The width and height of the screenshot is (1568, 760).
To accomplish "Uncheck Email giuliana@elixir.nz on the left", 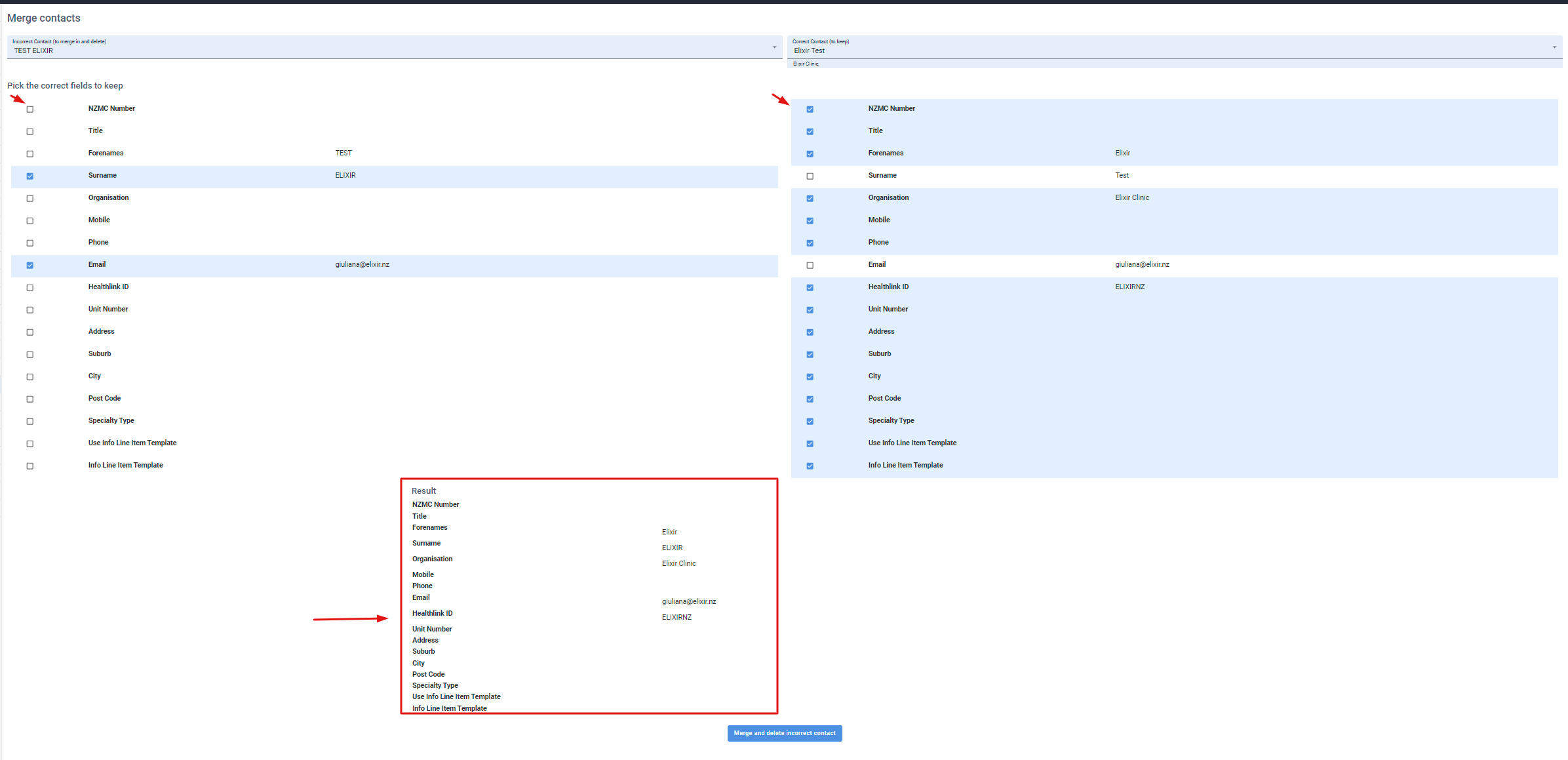I will [x=29, y=265].
